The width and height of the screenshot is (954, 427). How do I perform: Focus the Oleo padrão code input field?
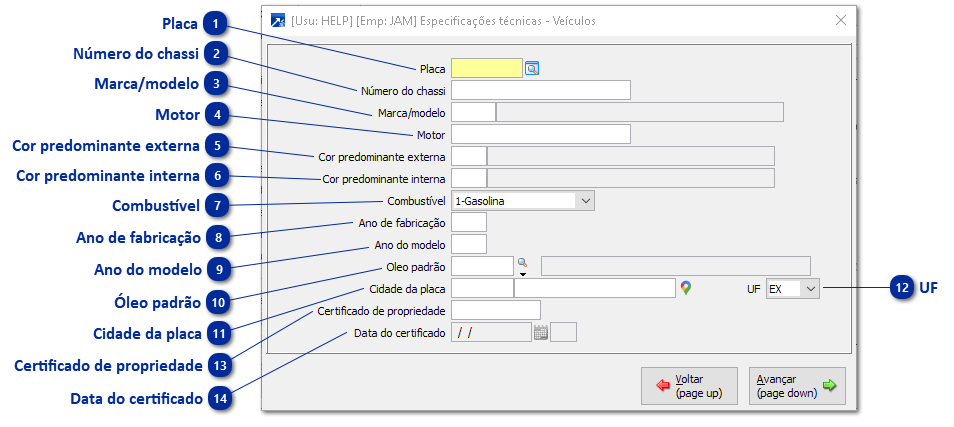pyautogui.click(x=482, y=266)
